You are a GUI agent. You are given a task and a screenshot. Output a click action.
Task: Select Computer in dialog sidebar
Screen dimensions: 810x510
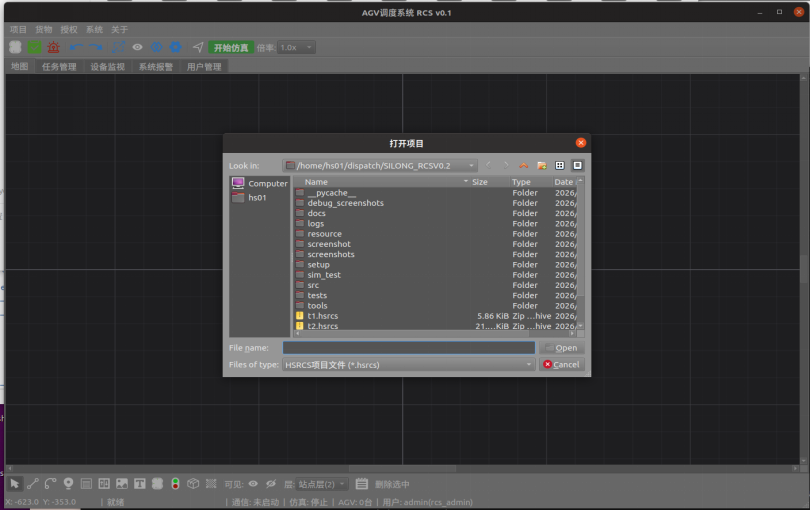click(x=259, y=183)
